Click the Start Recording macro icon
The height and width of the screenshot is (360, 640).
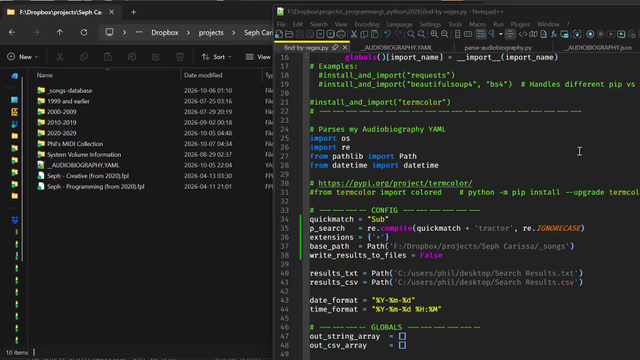coord(590,34)
